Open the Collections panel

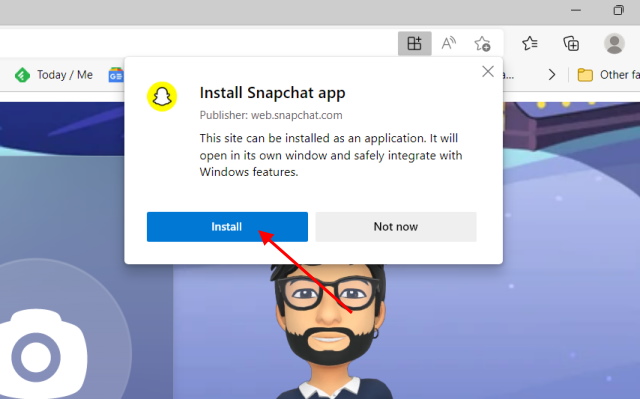coord(571,43)
